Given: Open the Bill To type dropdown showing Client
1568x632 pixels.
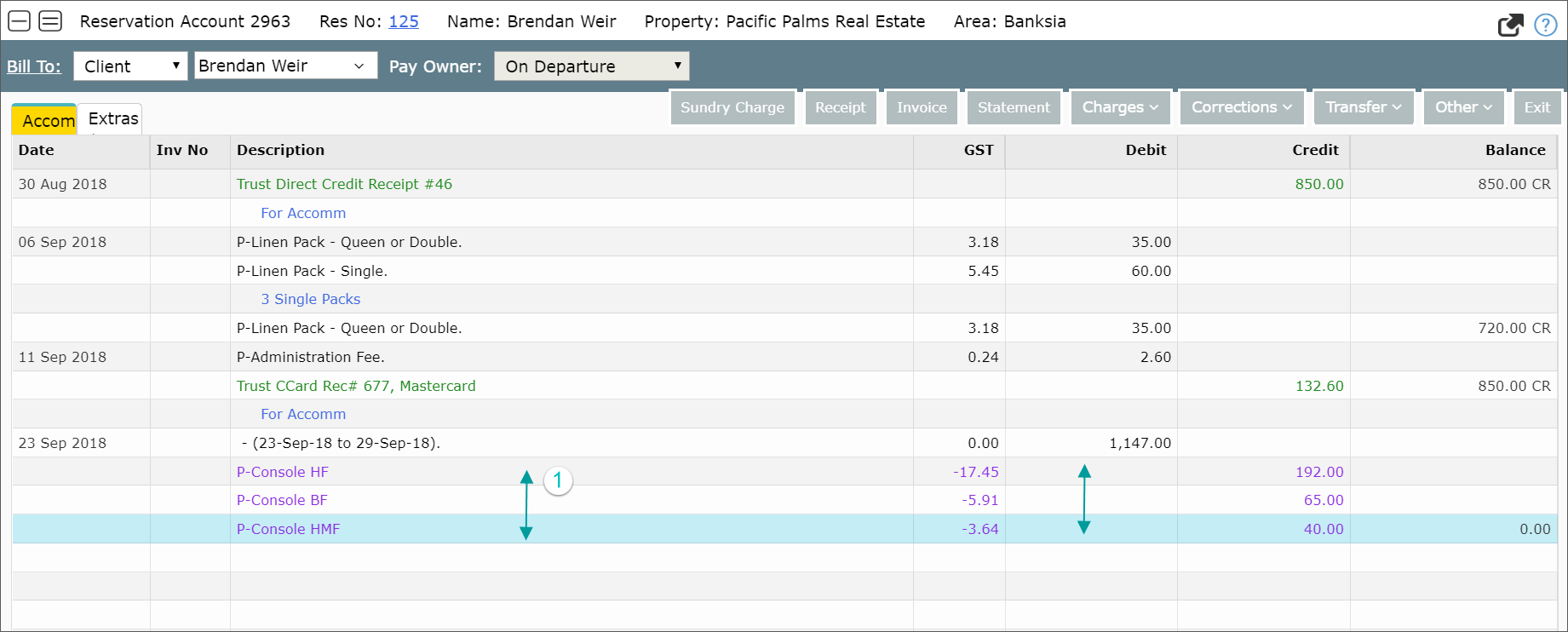Looking at the screenshot, I should (x=130, y=66).
